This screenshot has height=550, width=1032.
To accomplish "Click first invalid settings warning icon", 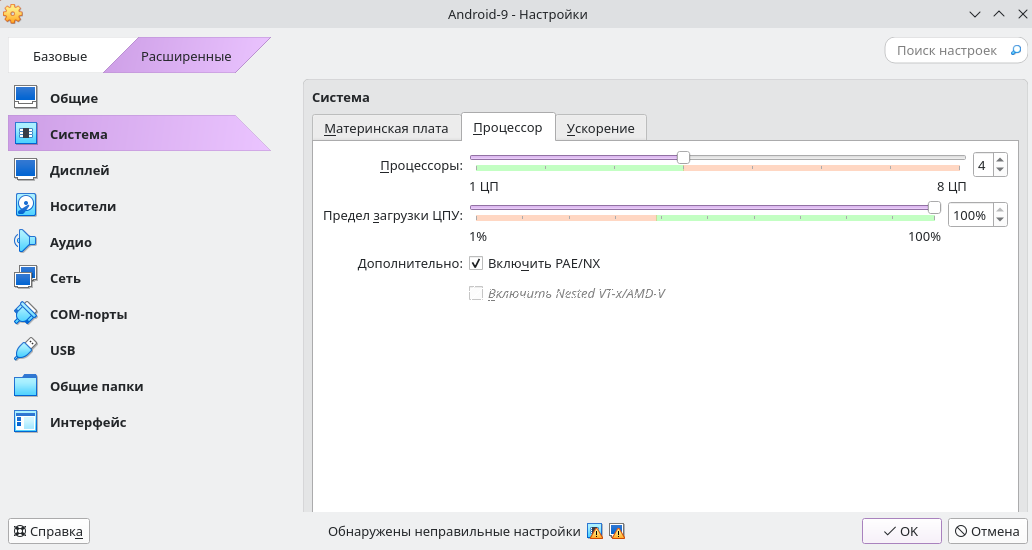I will (595, 532).
